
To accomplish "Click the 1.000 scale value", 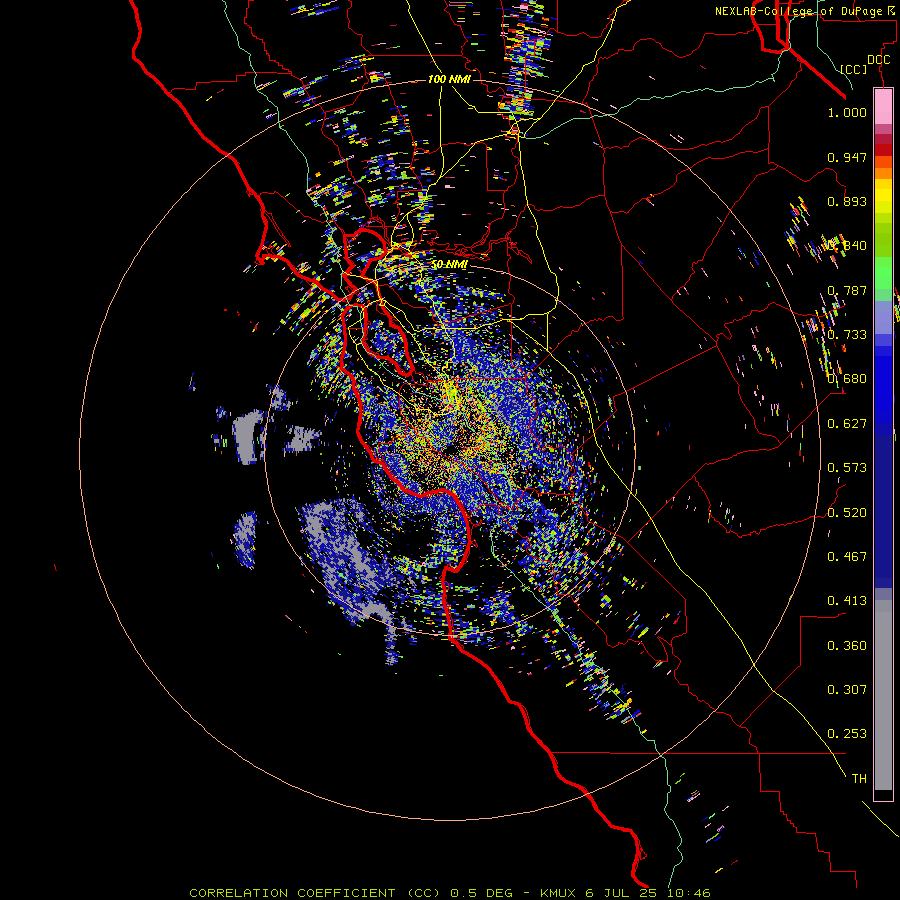I will click(x=847, y=112).
